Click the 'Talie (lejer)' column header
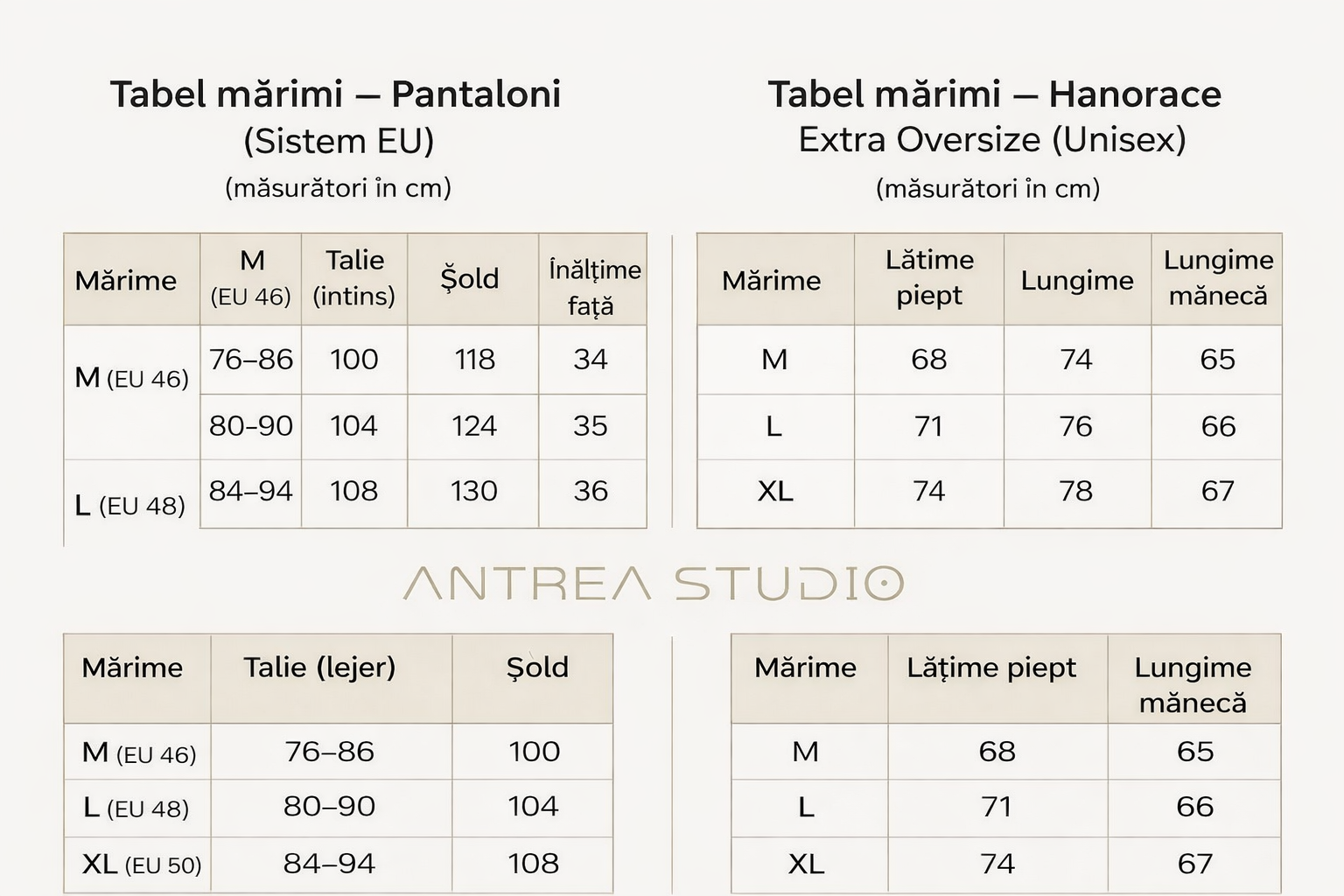Image resolution: width=1344 pixels, height=896 pixels. pyautogui.click(x=319, y=668)
